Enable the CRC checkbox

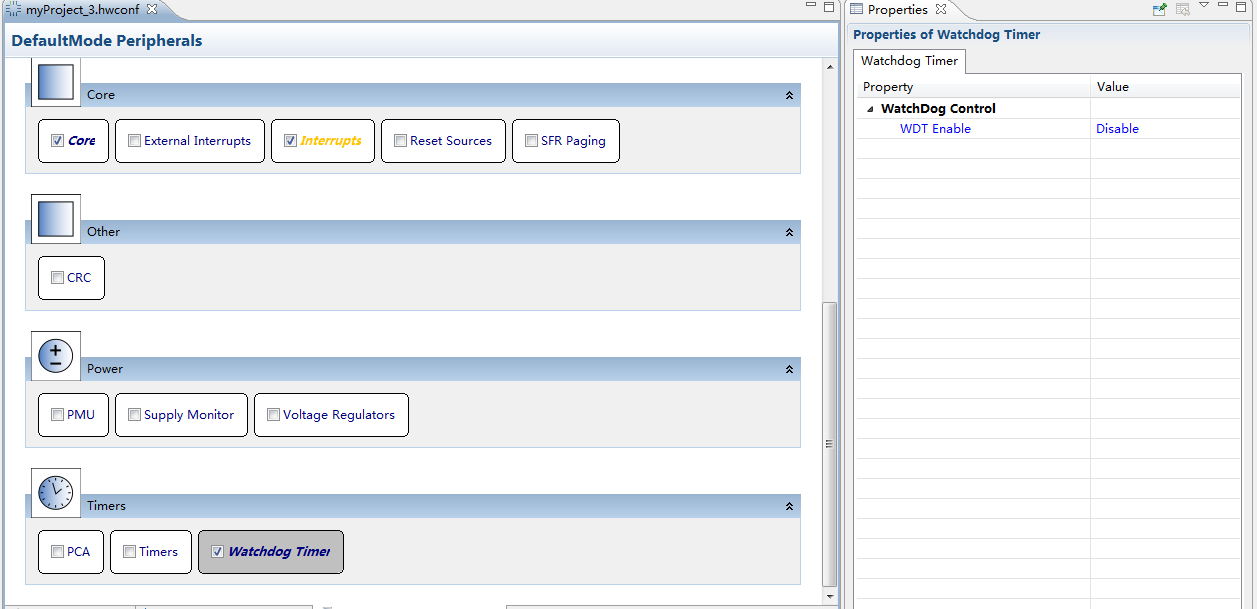coord(57,278)
